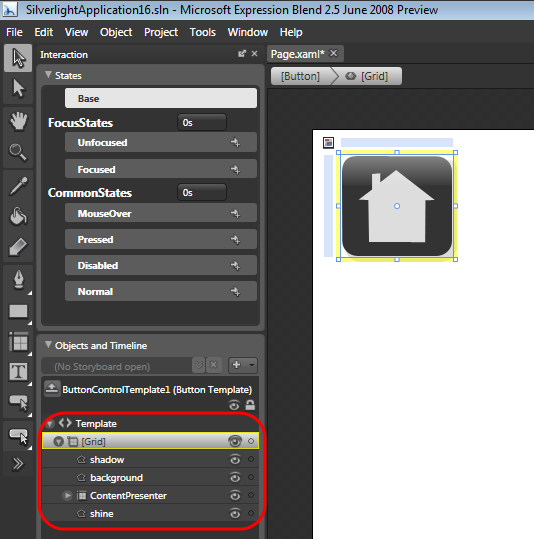This screenshot has width=534, height=539.
Task: Select the Brush Transform tool
Action: click(18, 247)
